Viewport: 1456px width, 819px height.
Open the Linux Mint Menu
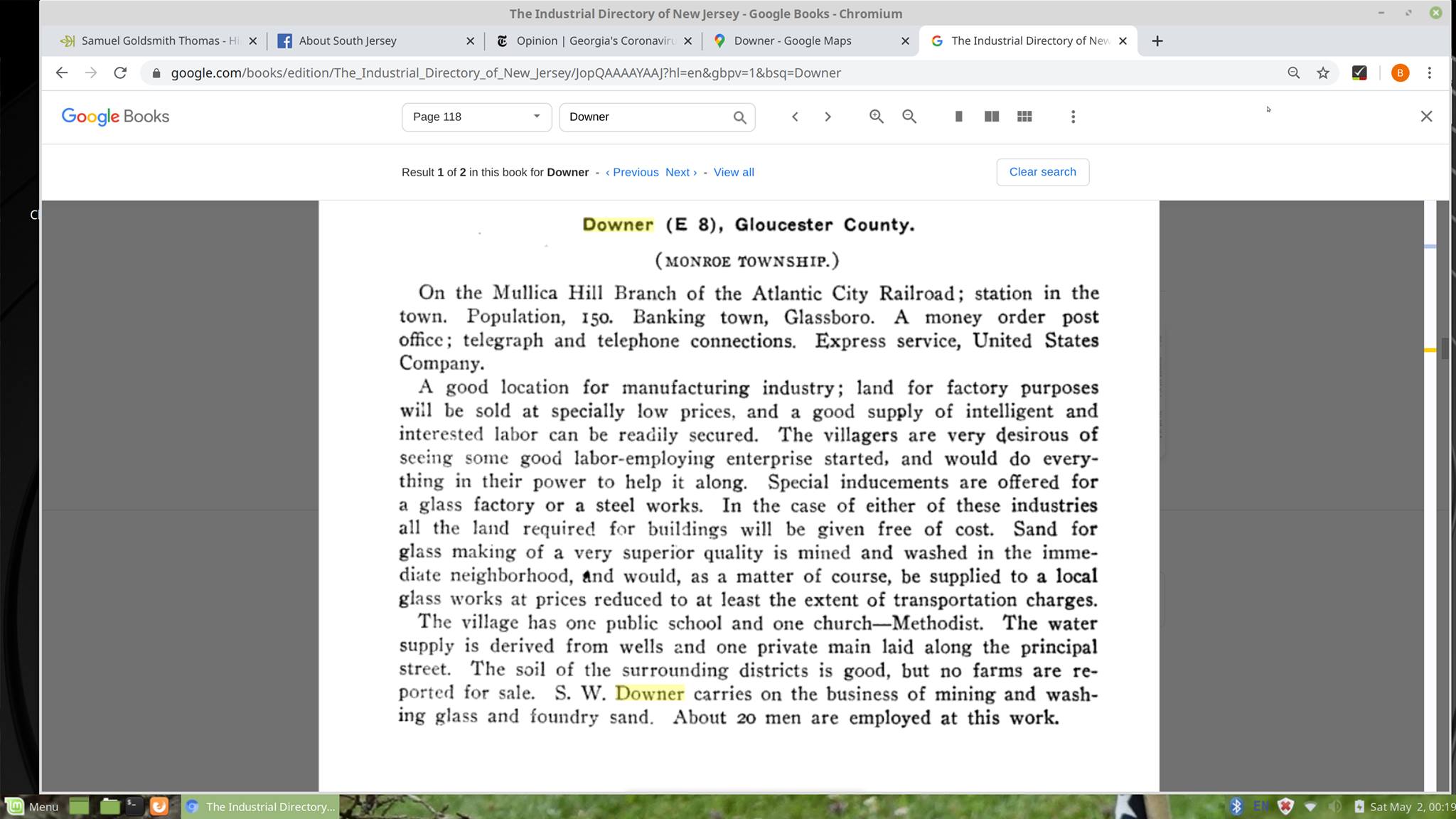click(33, 806)
